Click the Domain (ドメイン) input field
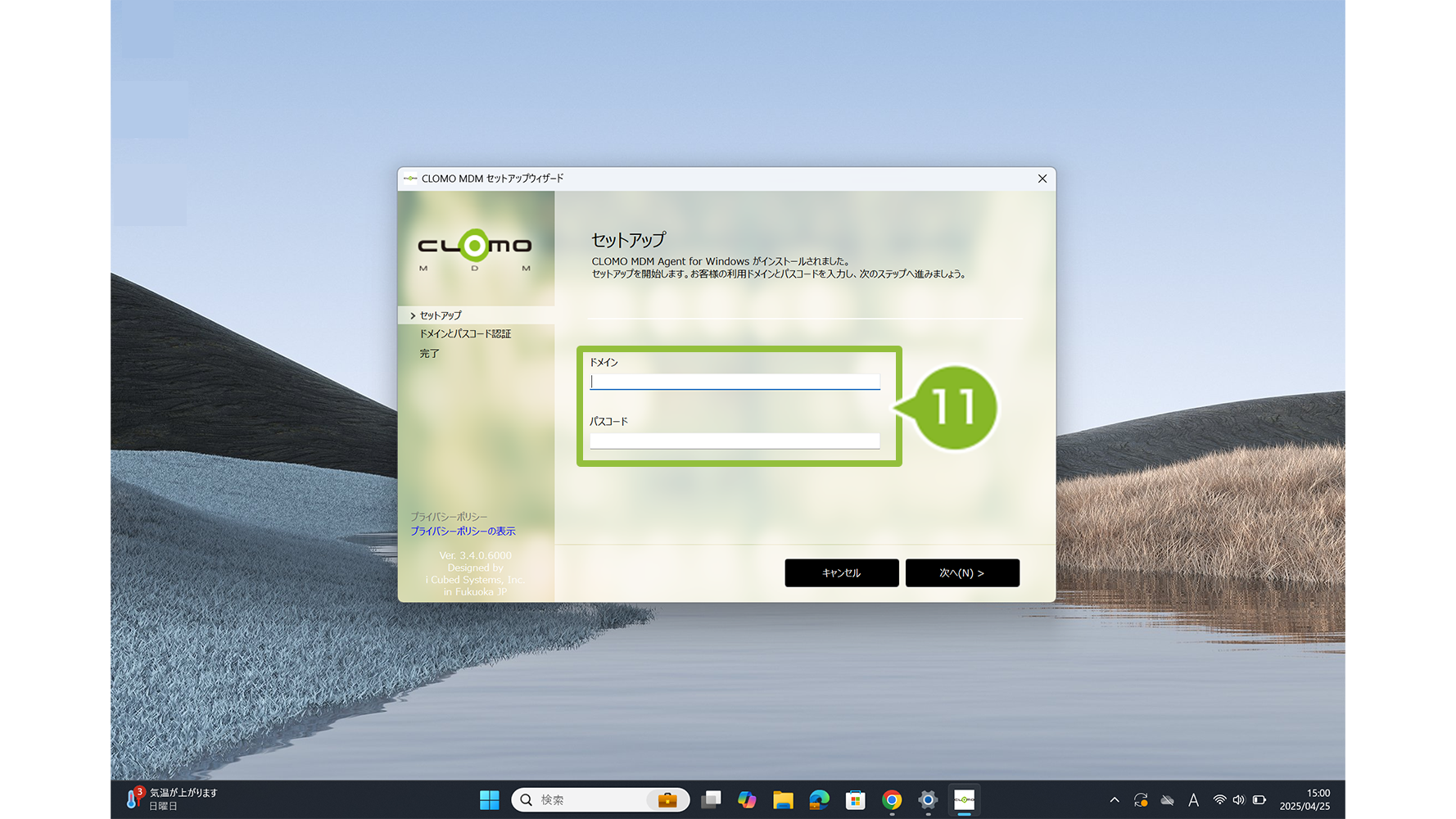The width and height of the screenshot is (1456, 819). click(x=735, y=382)
